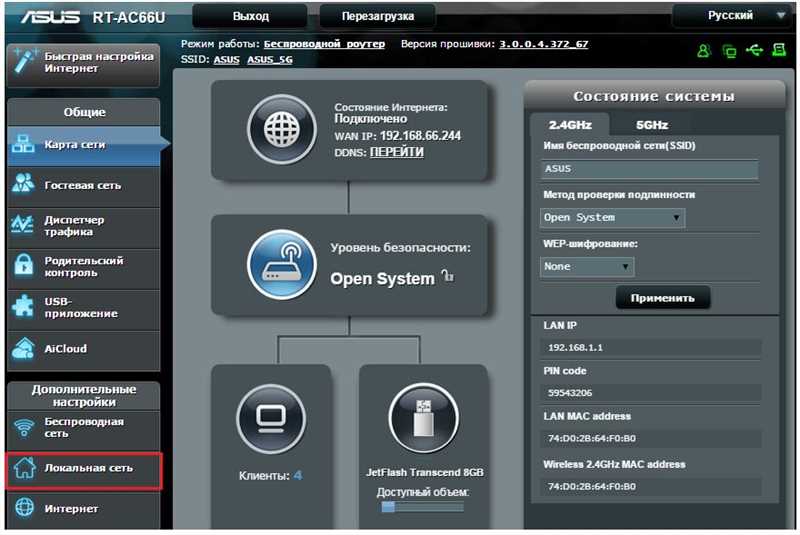Click the USB status icon in header

(754, 50)
